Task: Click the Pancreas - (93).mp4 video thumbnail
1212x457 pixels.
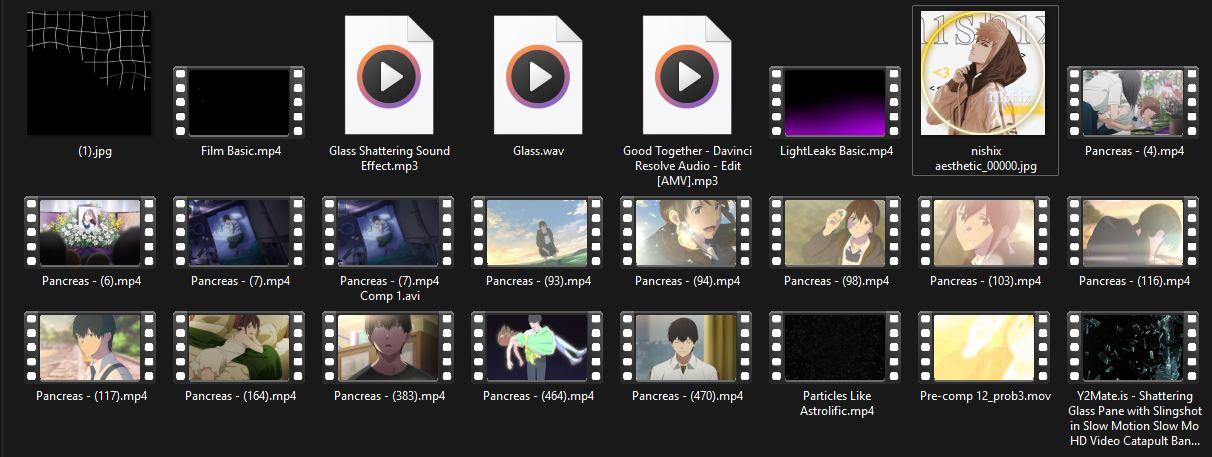Action: click(x=539, y=232)
